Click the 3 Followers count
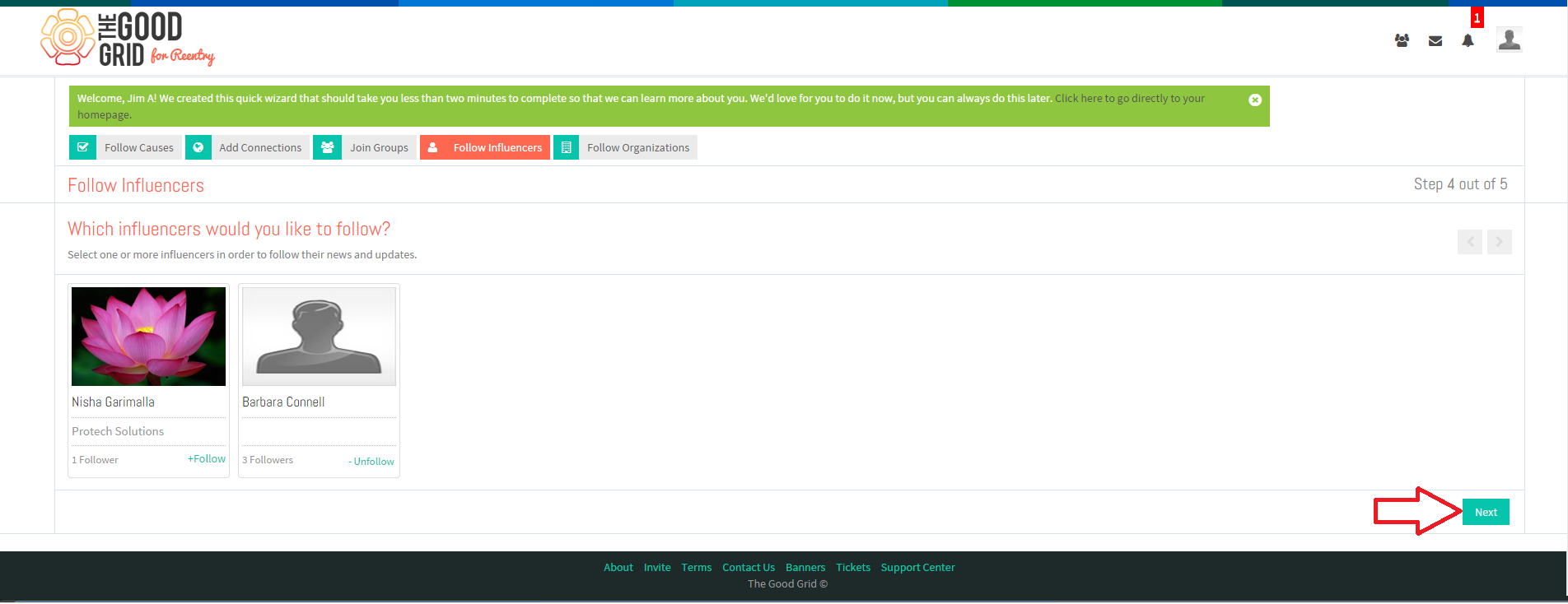Image resolution: width=1568 pixels, height=604 pixels. (x=268, y=460)
